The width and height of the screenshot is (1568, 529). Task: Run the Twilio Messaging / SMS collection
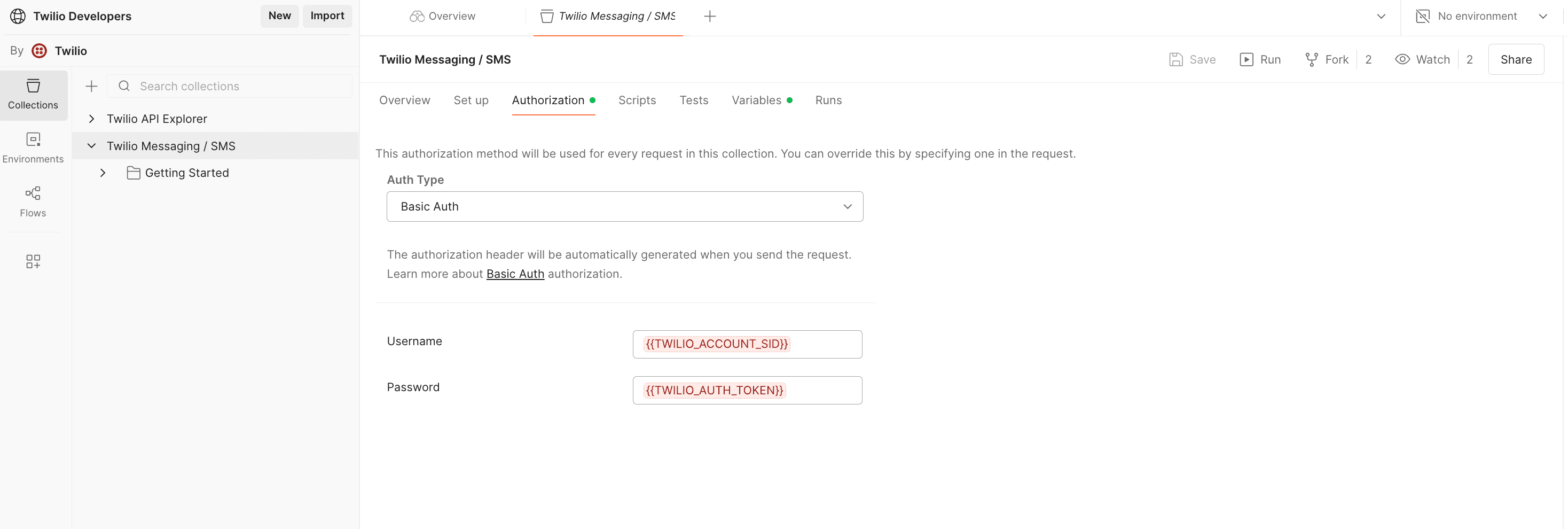click(1260, 59)
